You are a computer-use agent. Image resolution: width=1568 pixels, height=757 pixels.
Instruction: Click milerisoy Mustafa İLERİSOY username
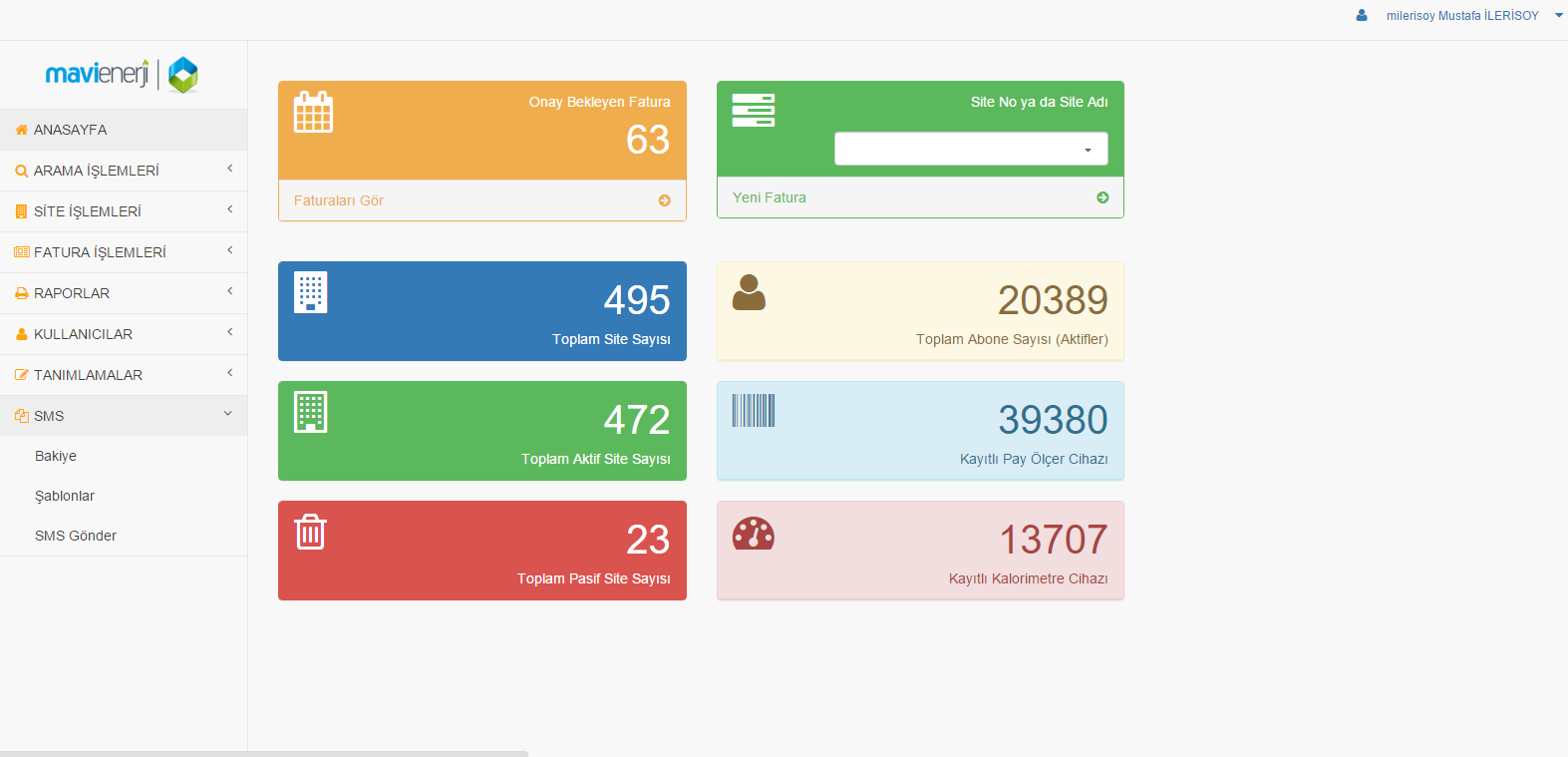pyautogui.click(x=1462, y=16)
